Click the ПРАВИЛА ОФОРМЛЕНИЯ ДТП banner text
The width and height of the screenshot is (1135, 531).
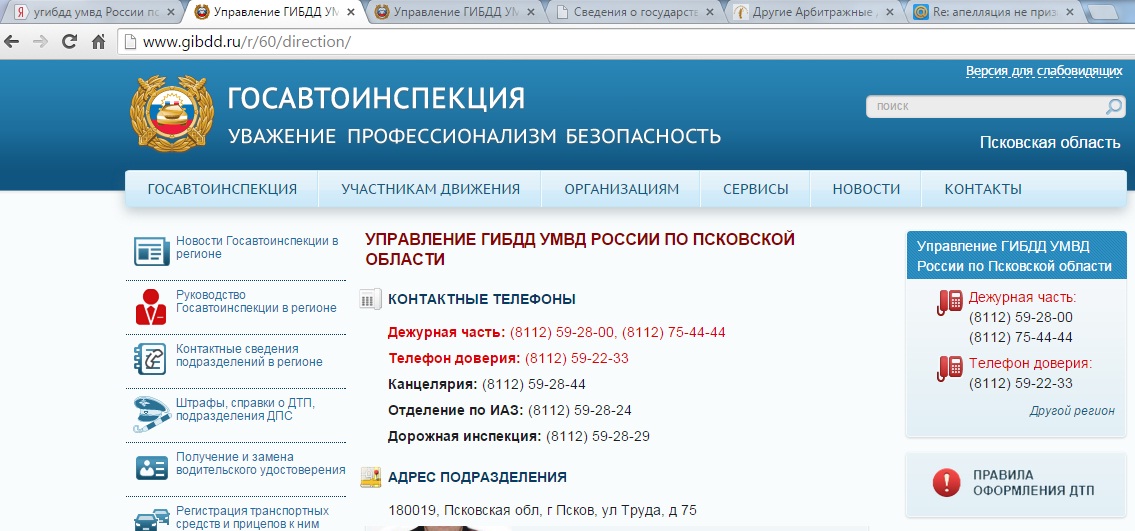(1034, 483)
